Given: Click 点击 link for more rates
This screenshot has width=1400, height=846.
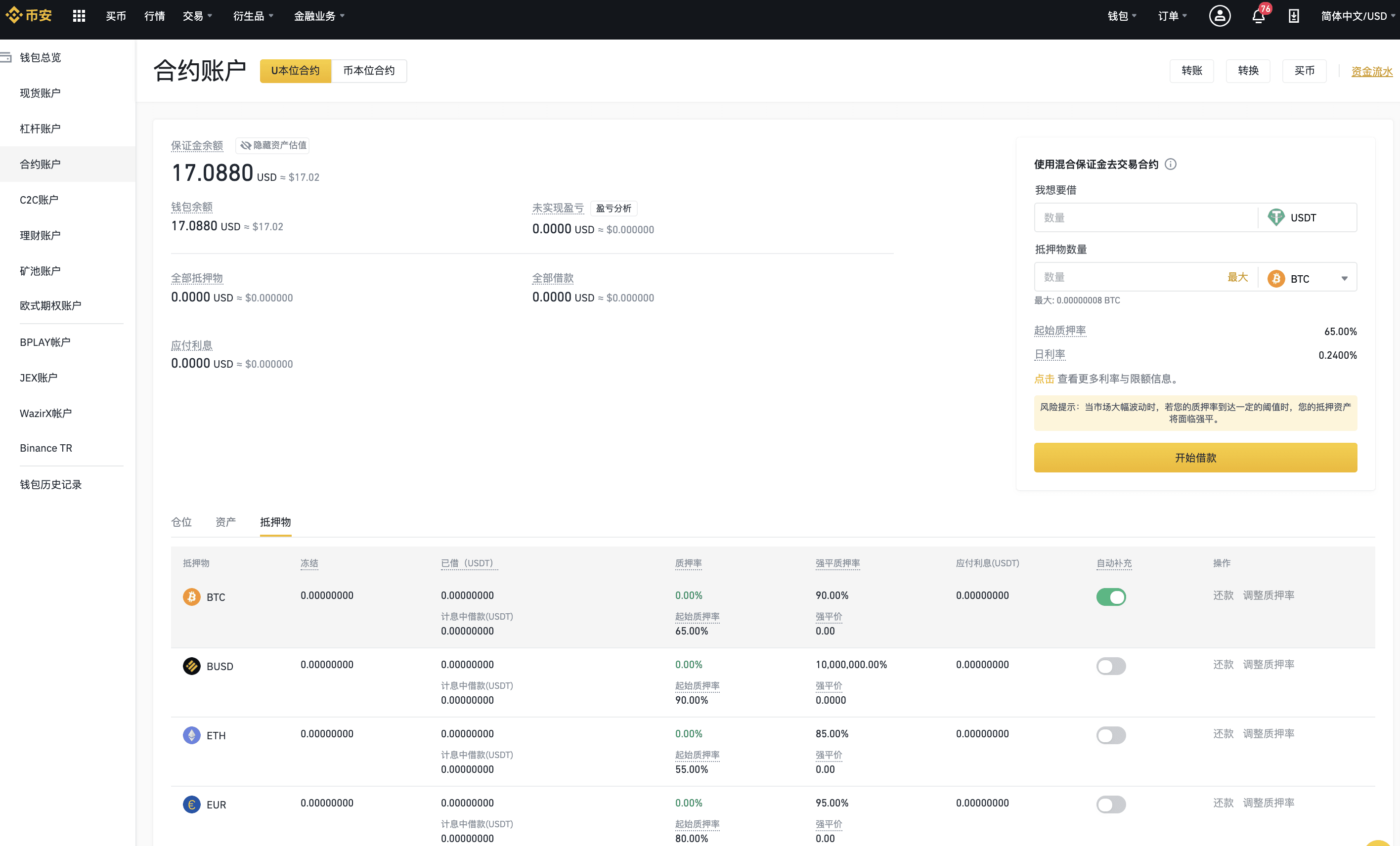Looking at the screenshot, I should click(1045, 379).
